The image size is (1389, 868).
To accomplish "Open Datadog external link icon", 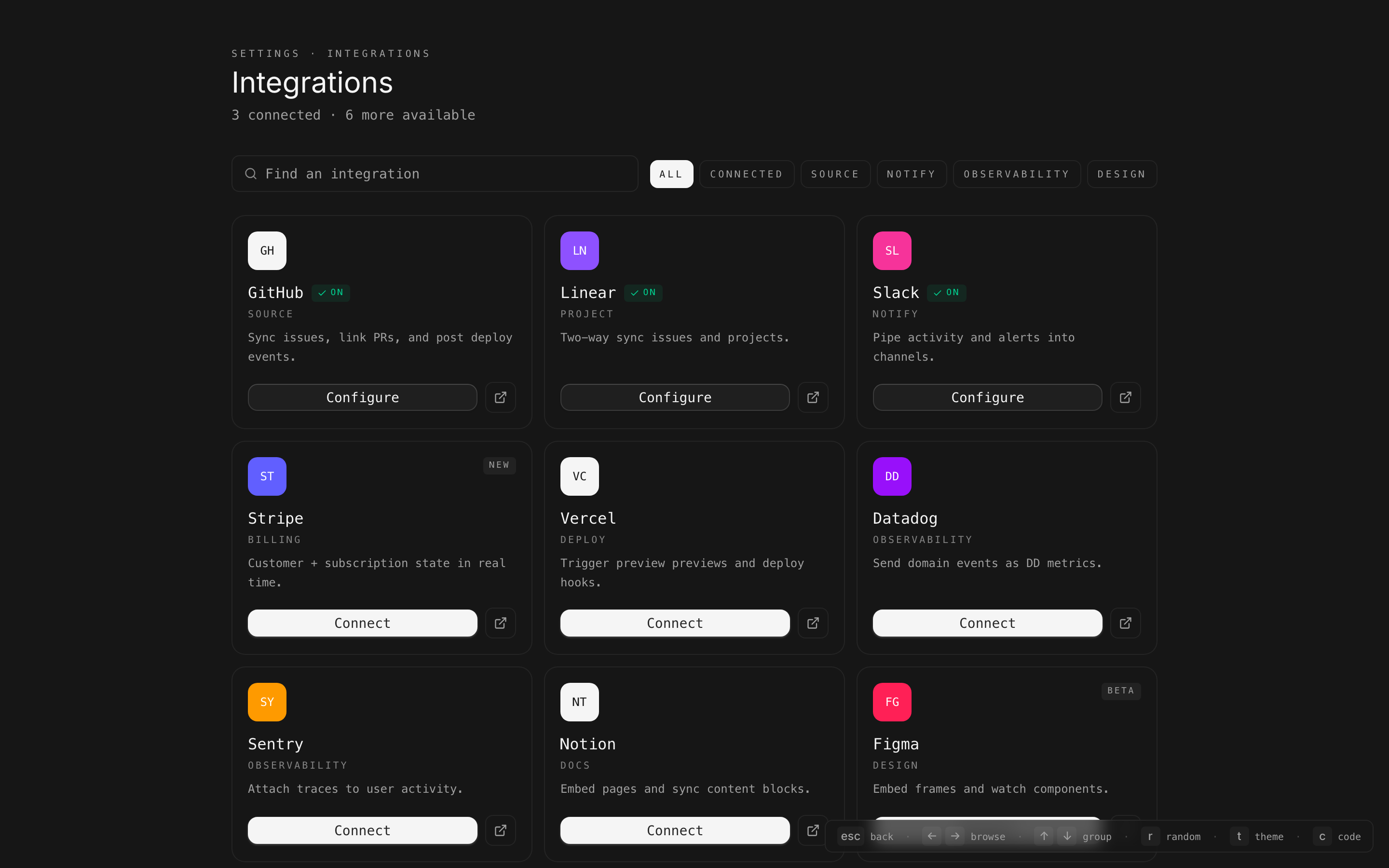I will pyautogui.click(x=1125, y=623).
